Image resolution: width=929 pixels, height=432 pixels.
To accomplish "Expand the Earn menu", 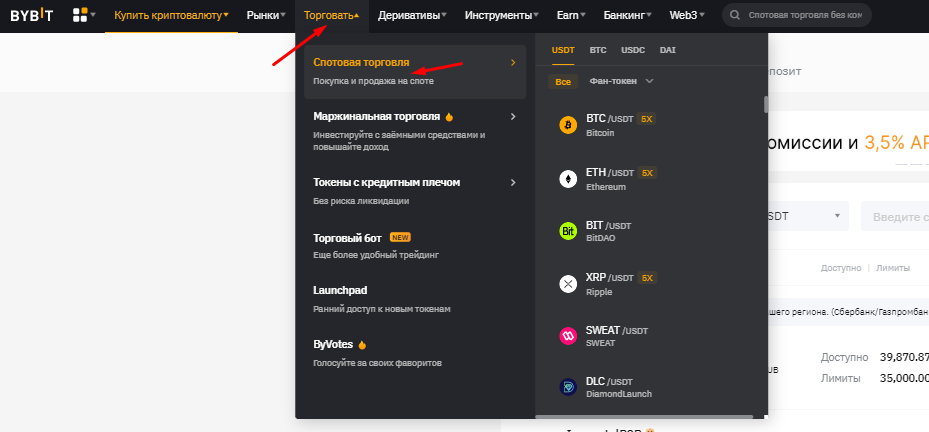I will 571,15.
